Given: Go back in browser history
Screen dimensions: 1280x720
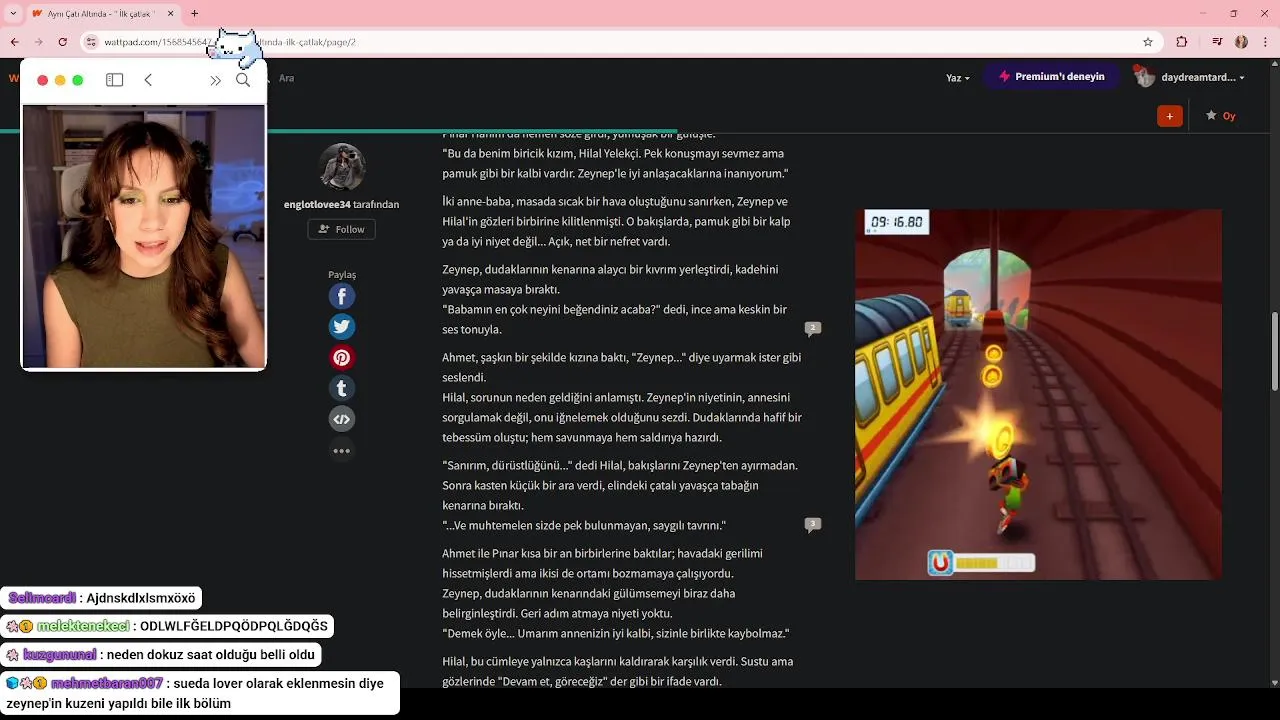Looking at the screenshot, I should coord(14,42).
